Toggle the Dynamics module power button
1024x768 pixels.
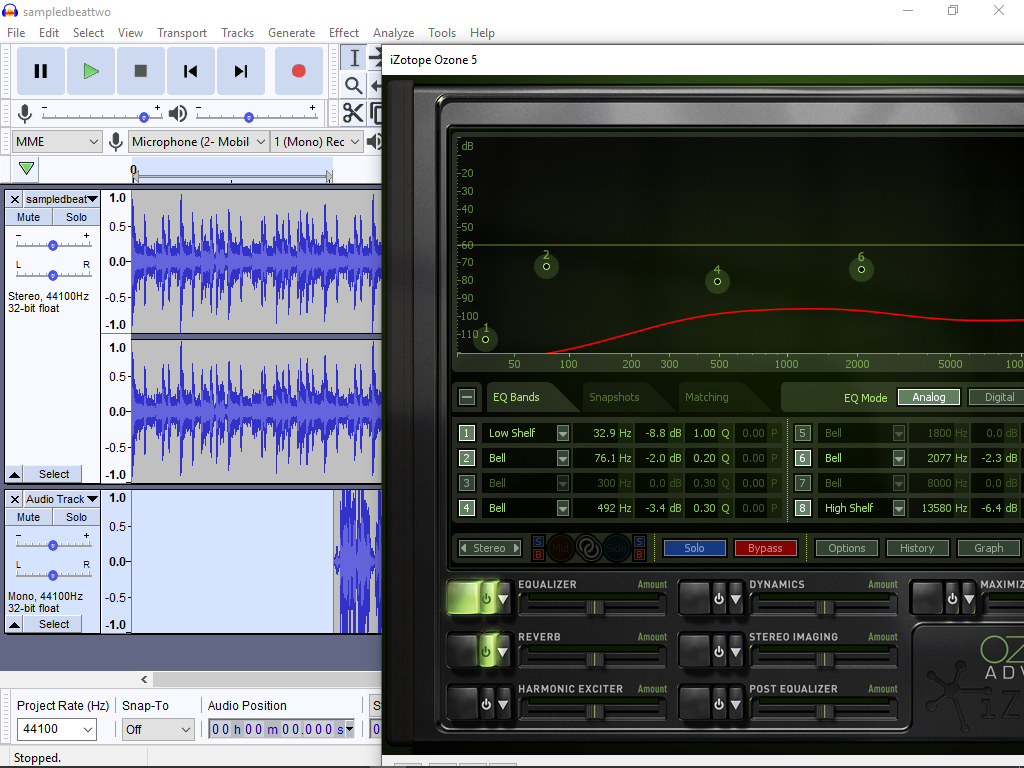click(x=718, y=599)
